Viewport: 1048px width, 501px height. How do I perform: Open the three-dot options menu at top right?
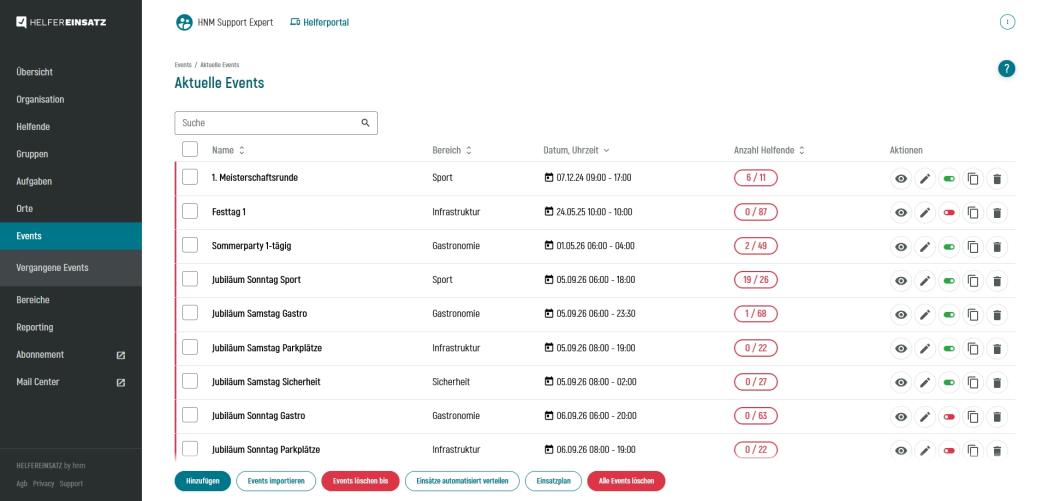point(1007,22)
